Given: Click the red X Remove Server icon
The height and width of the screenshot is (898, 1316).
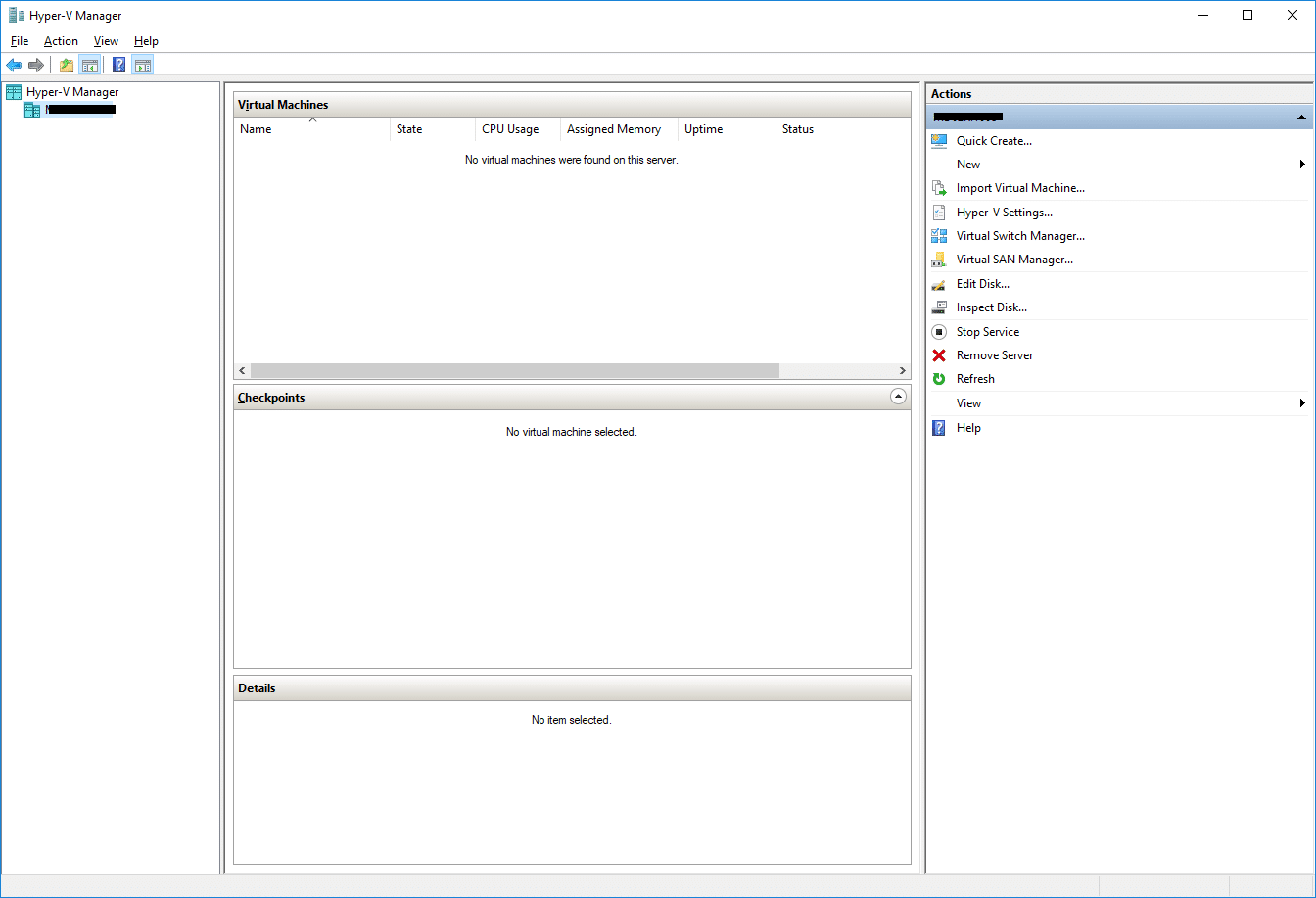Looking at the screenshot, I should [x=939, y=355].
